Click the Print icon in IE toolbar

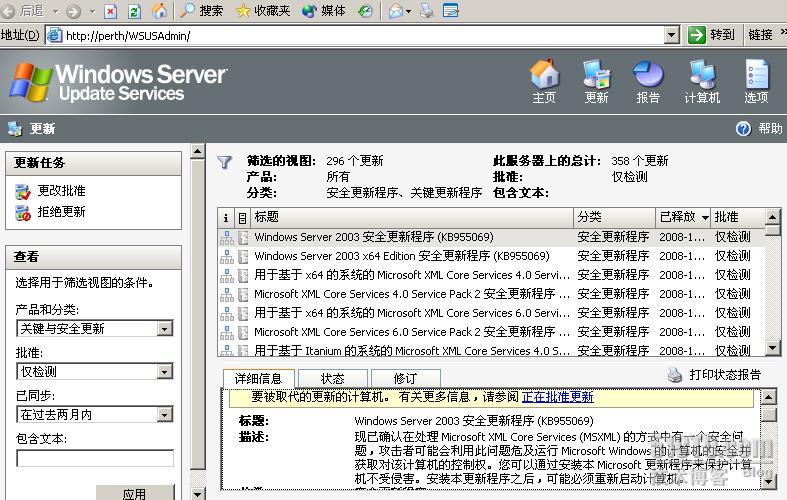(x=427, y=11)
